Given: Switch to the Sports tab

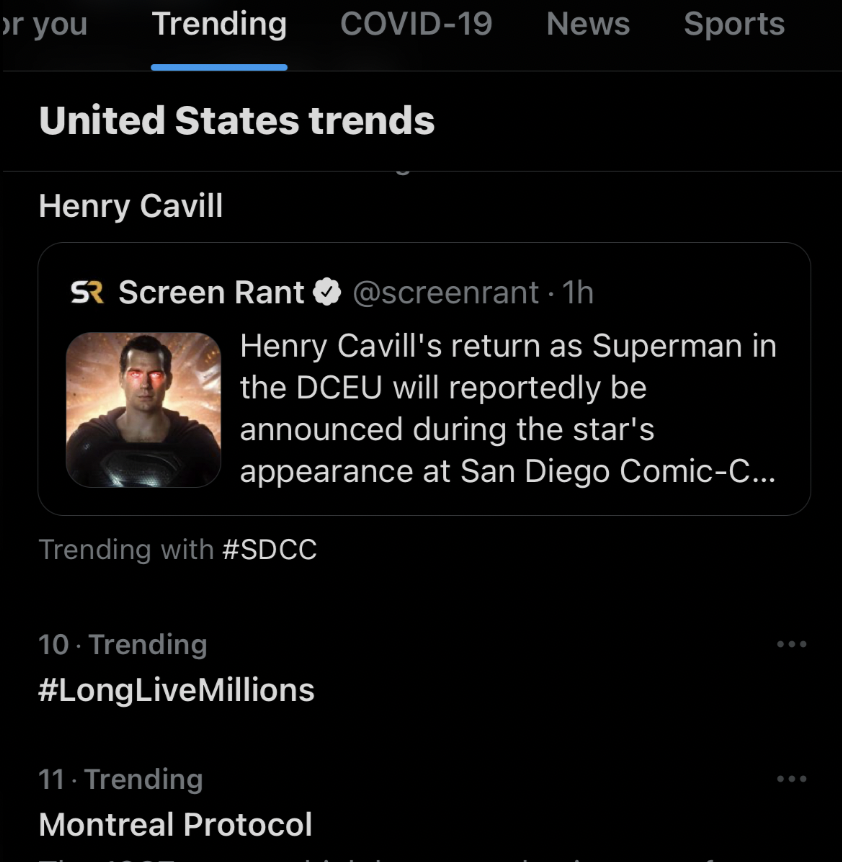Looking at the screenshot, I should [734, 24].
